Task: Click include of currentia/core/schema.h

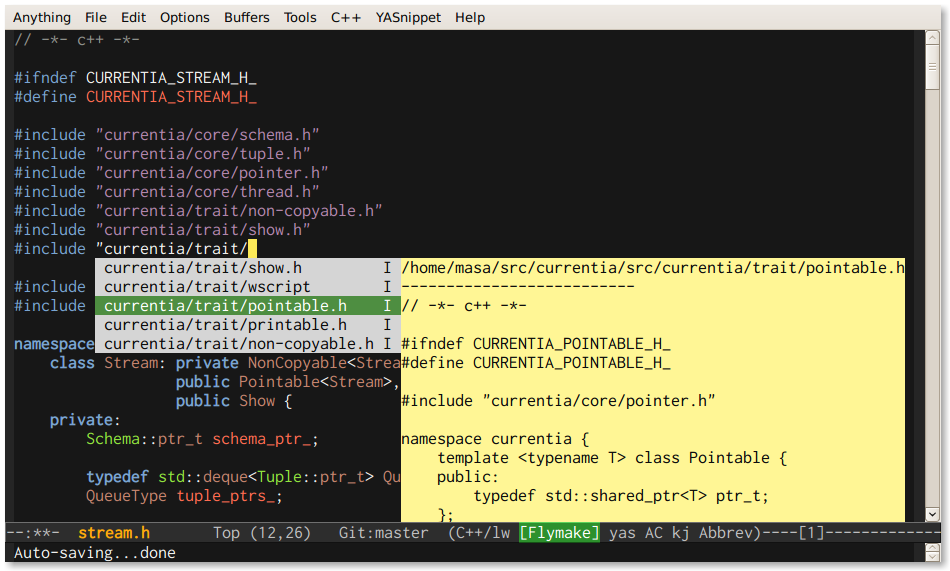Action: point(167,135)
